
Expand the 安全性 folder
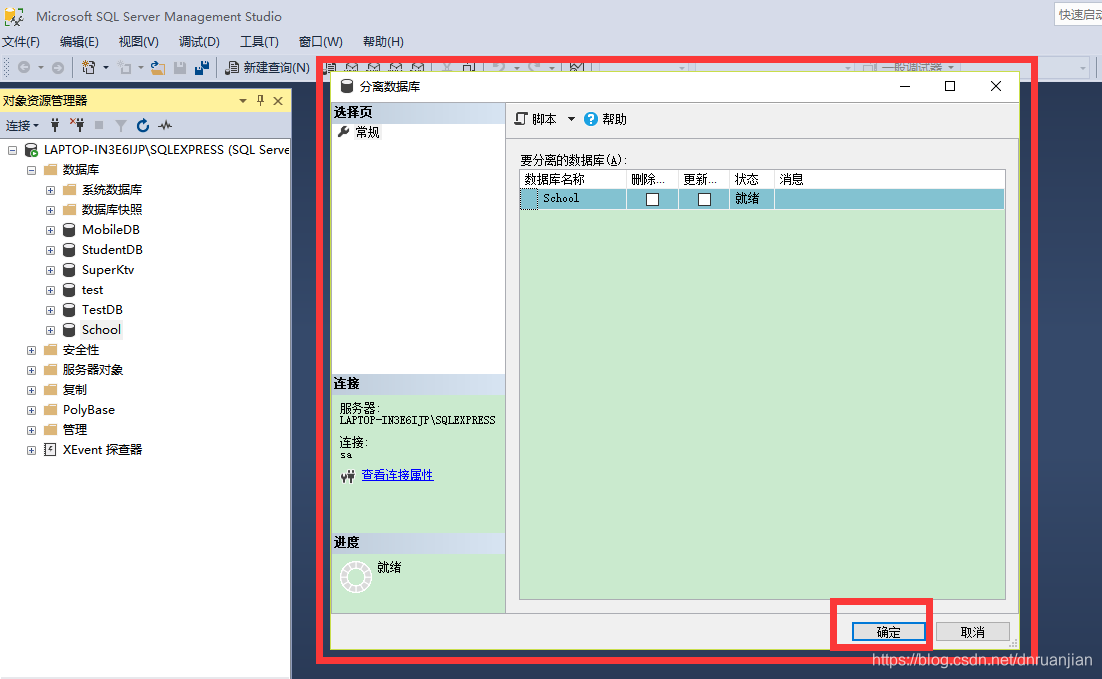(31, 350)
